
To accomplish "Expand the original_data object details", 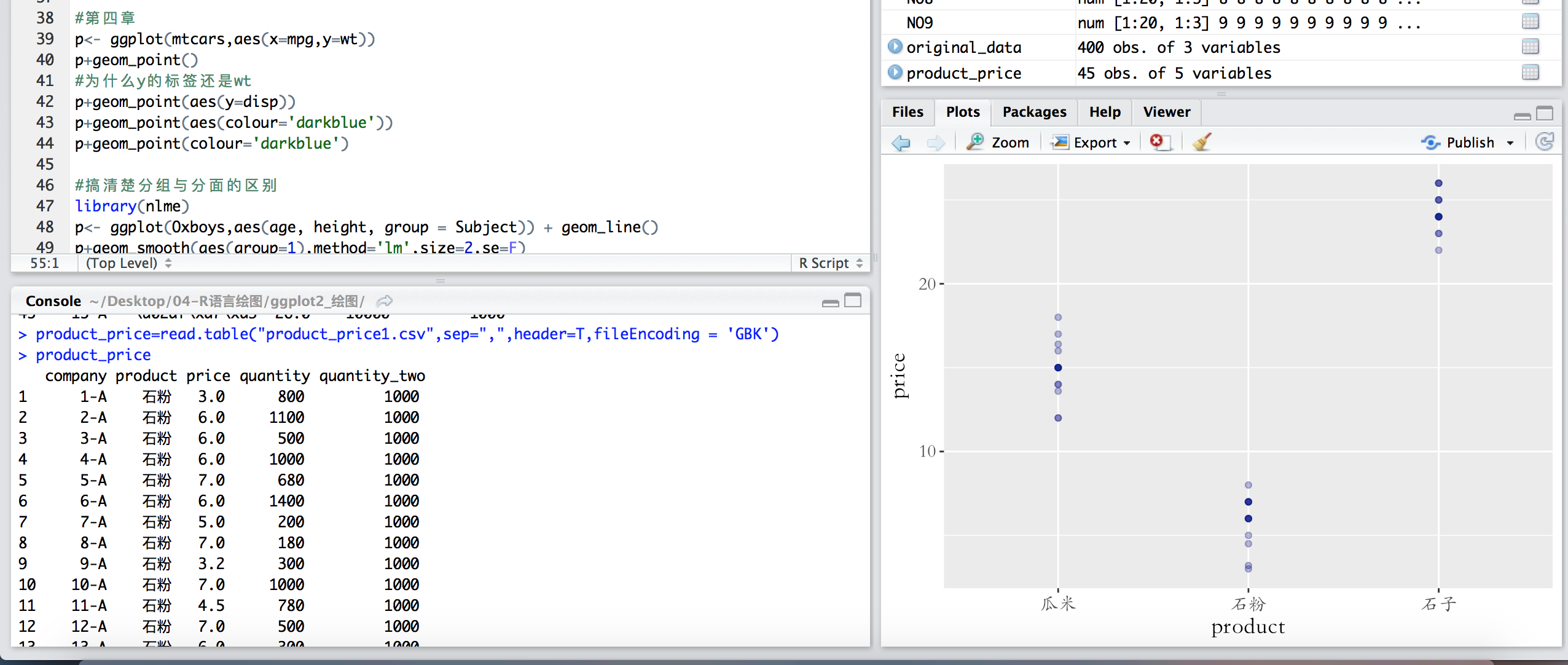I will [x=896, y=47].
